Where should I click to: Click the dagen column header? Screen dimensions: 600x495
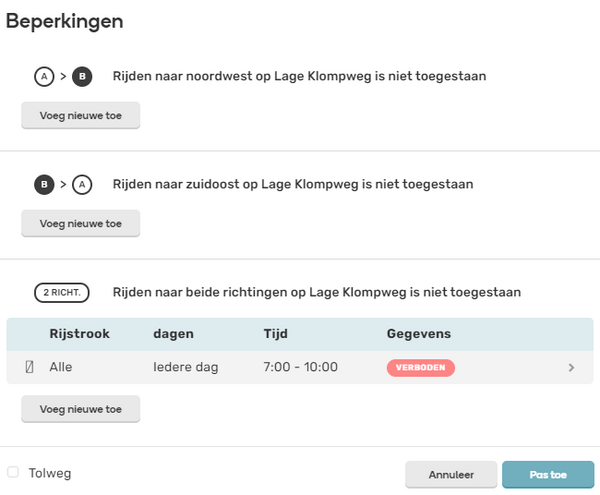pyautogui.click(x=173, y=334)
